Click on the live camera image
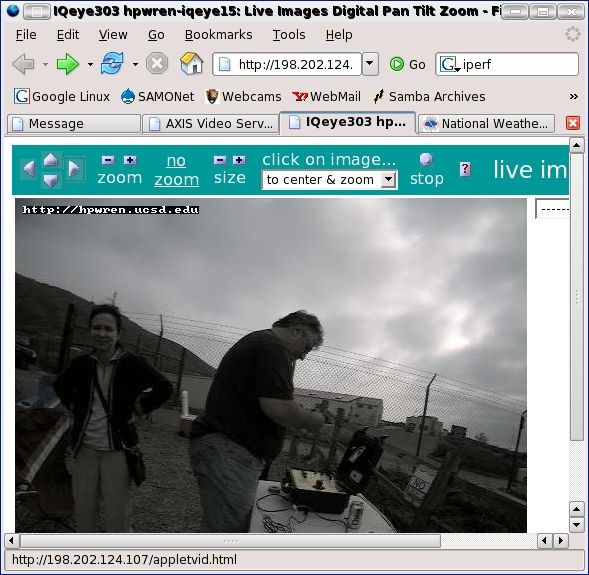 pyautogui.click(x=271, y=365)
